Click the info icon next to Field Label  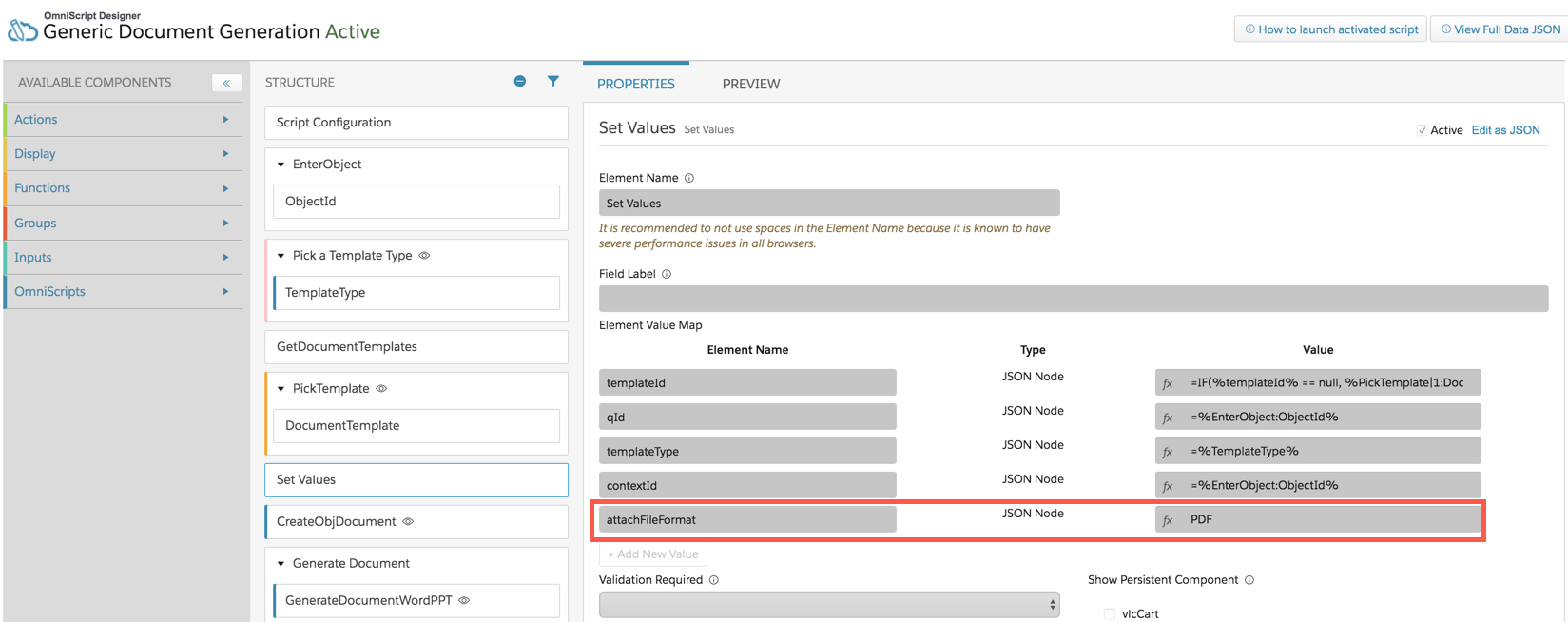[667, 274]
